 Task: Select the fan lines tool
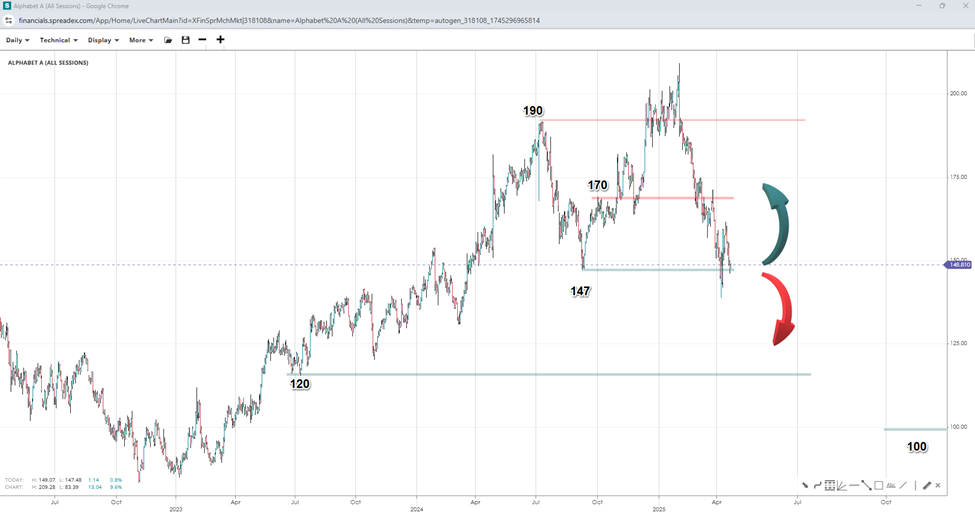pyautogui.click(x=842, y=486)
